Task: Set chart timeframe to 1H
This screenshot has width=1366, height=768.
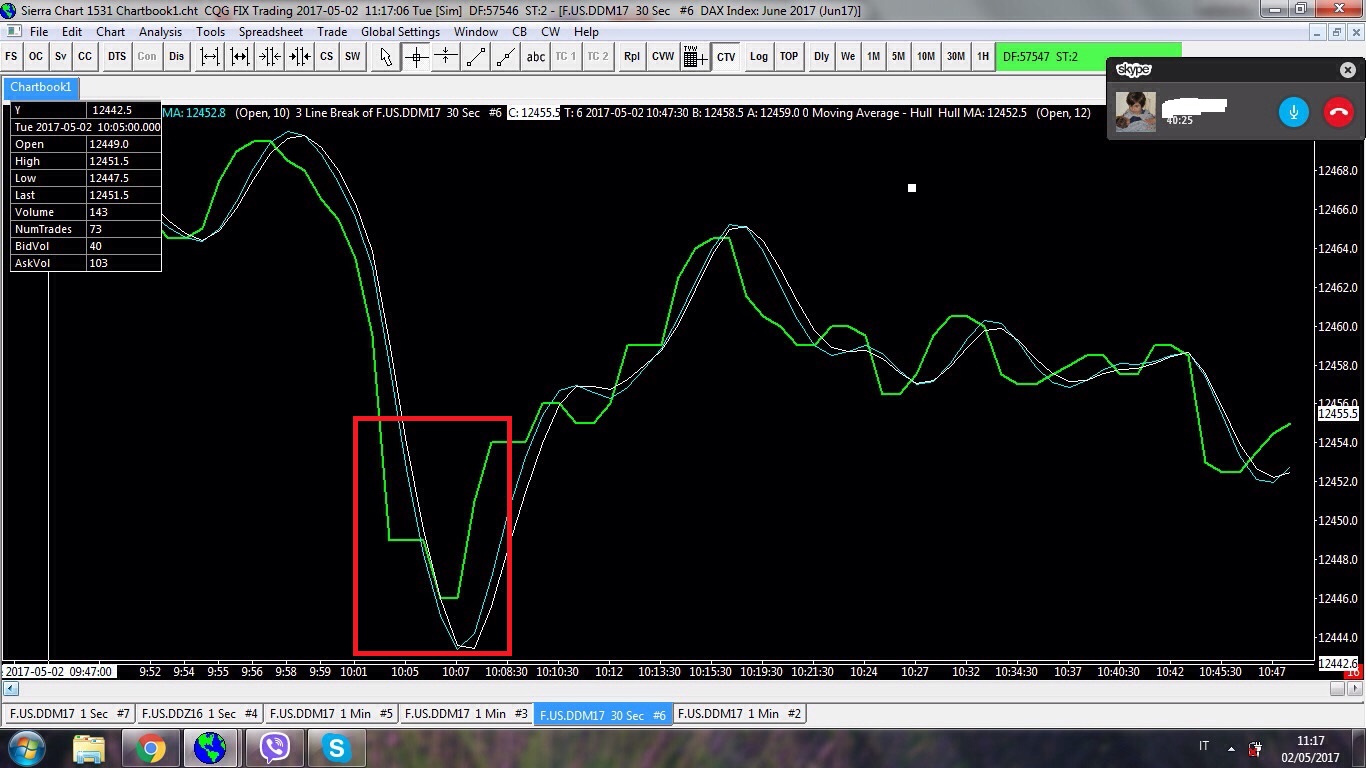Action: coord(983,56)
